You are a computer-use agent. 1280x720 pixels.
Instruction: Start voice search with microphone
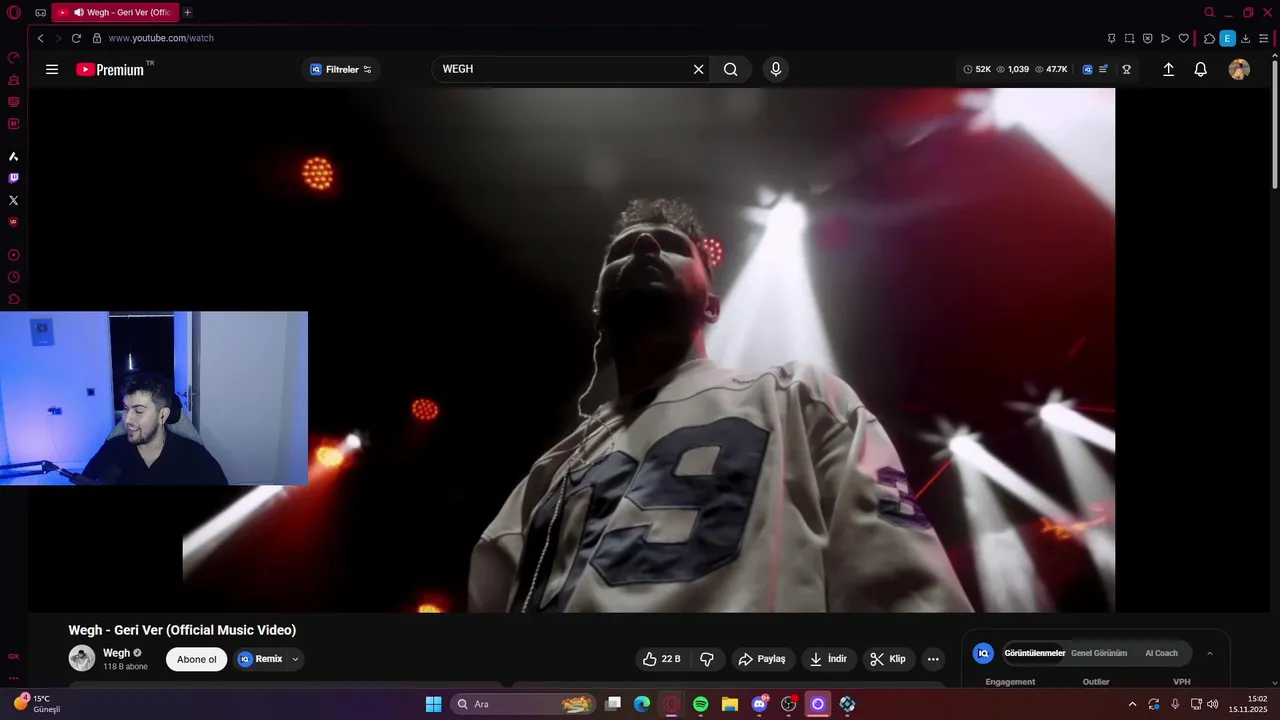point(775,69)
